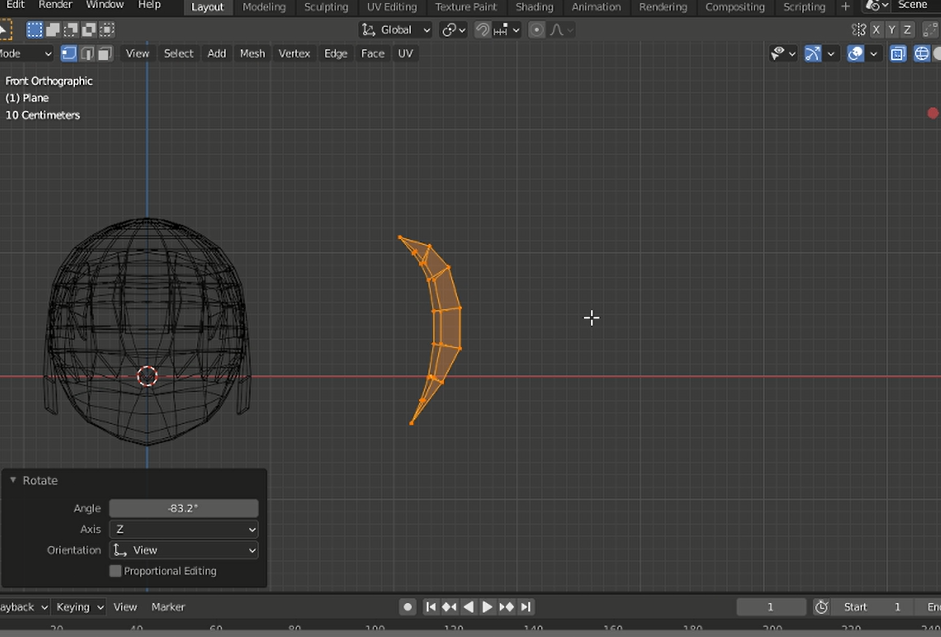Open the Select menu in viewport header
This screenshot has width=941, height=637.
[x=178, y=53]
